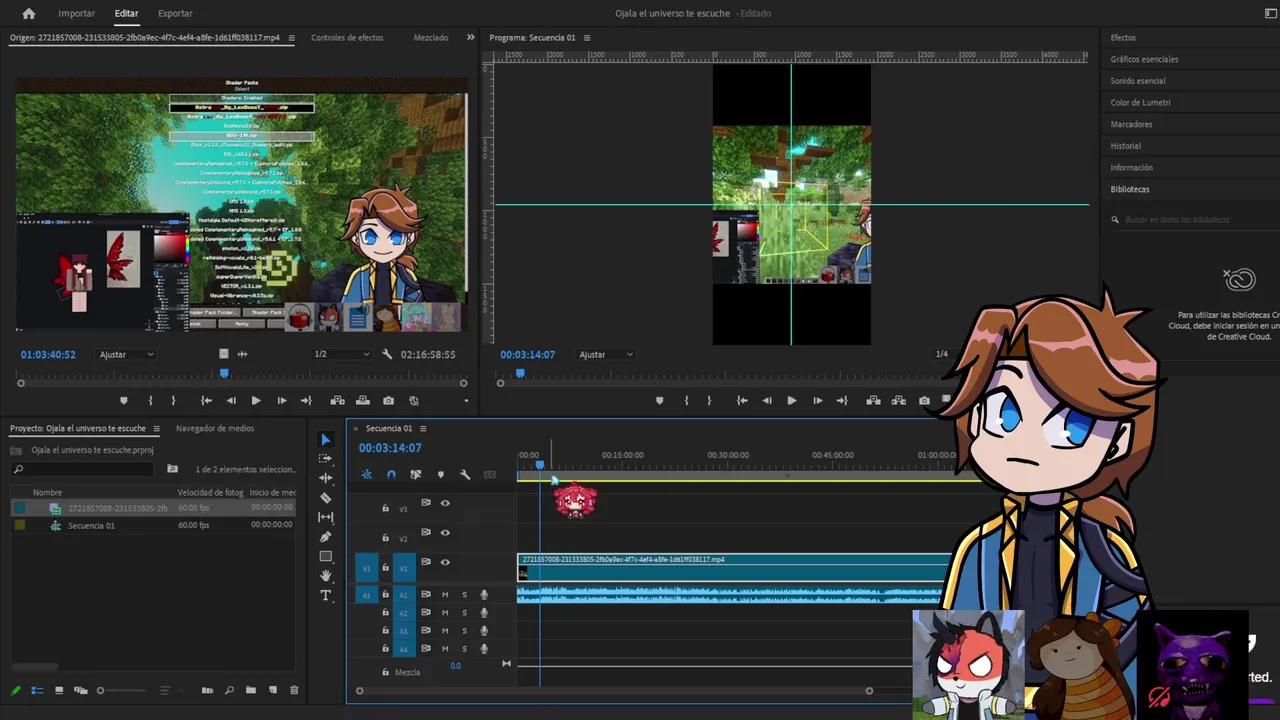Open Source monitor zoom dropdown 'Ajustar'

click(126, 354)
